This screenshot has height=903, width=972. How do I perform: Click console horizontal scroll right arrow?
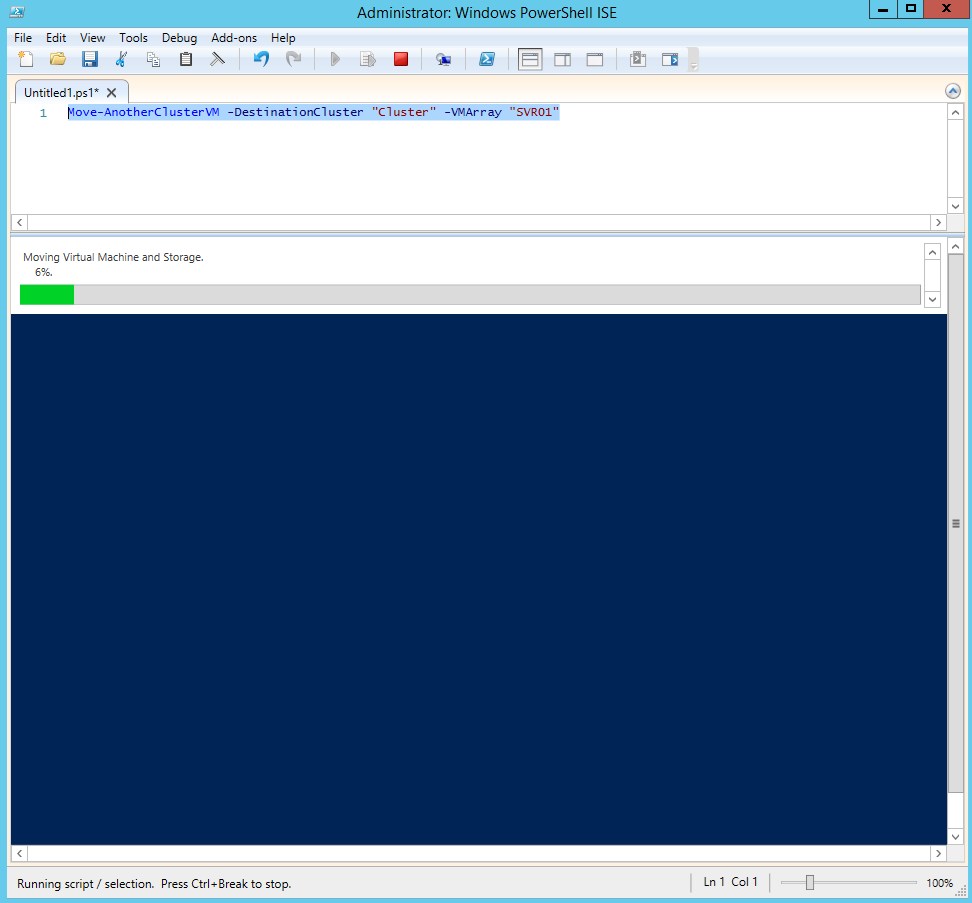tap(939, 853)
